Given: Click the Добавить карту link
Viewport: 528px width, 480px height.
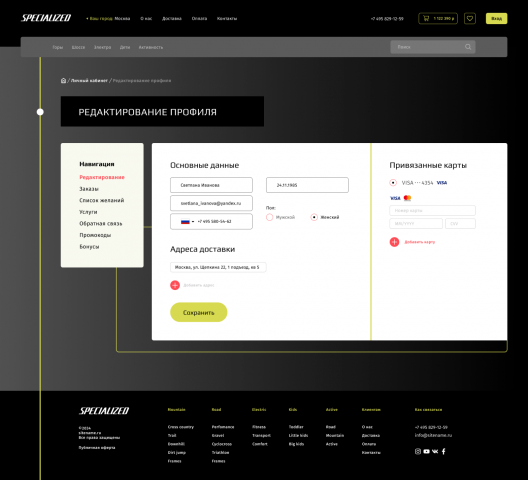Looking at the screenshot, I should click(420, 242).
